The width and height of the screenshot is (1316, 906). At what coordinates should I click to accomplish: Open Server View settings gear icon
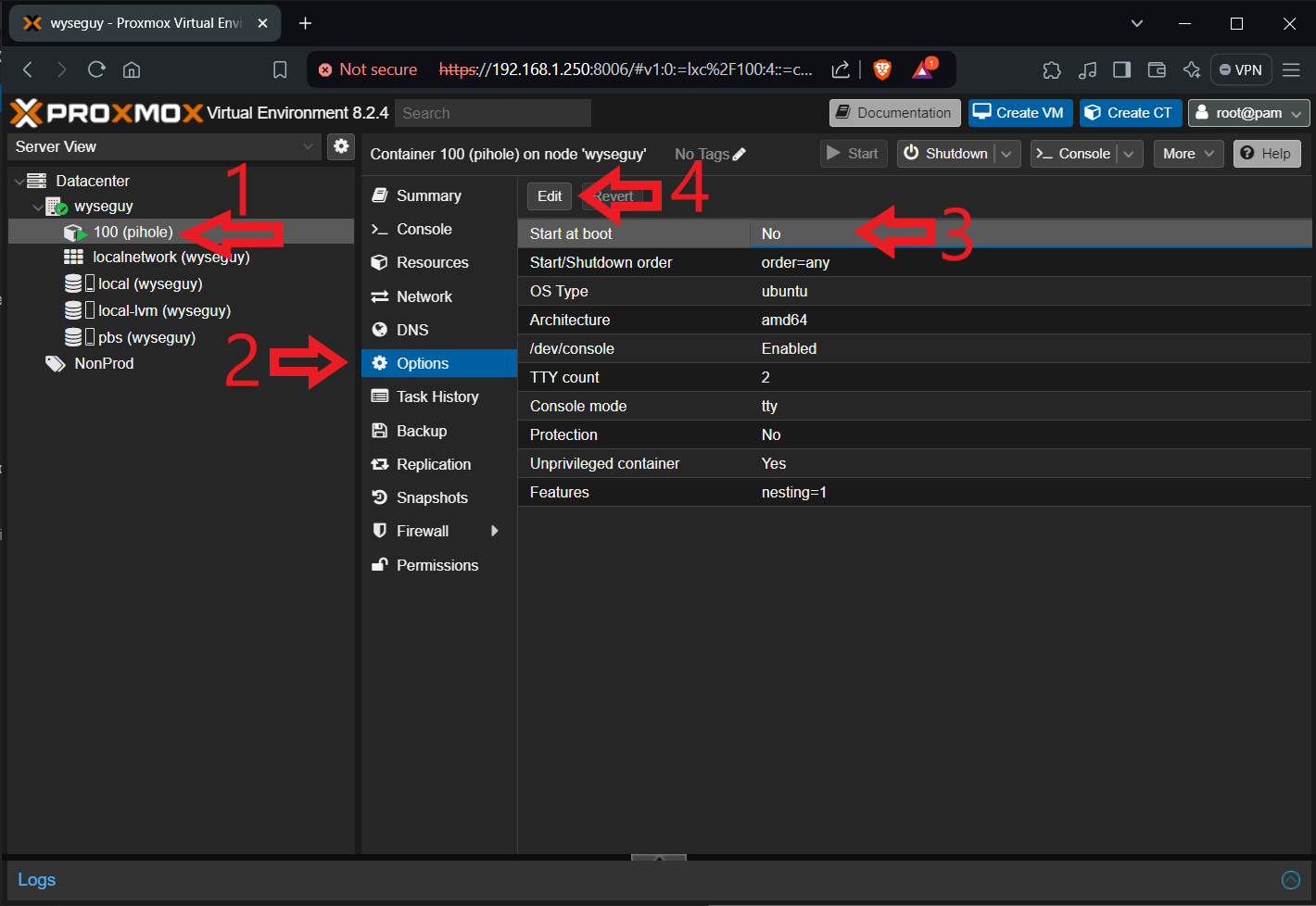tap(341, 146)
